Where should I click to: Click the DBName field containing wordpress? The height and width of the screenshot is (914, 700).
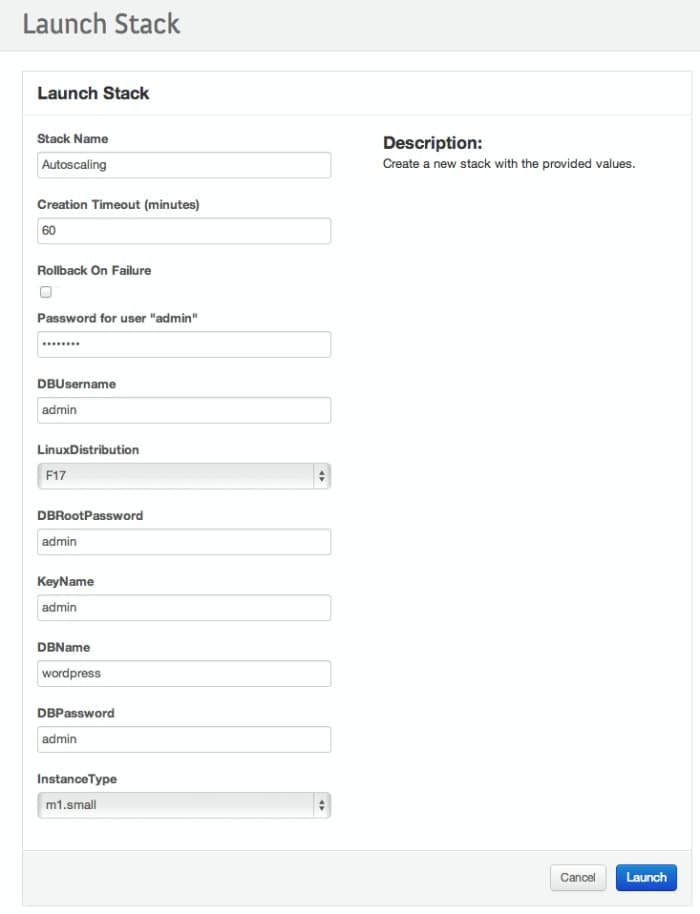click(183, 674)
